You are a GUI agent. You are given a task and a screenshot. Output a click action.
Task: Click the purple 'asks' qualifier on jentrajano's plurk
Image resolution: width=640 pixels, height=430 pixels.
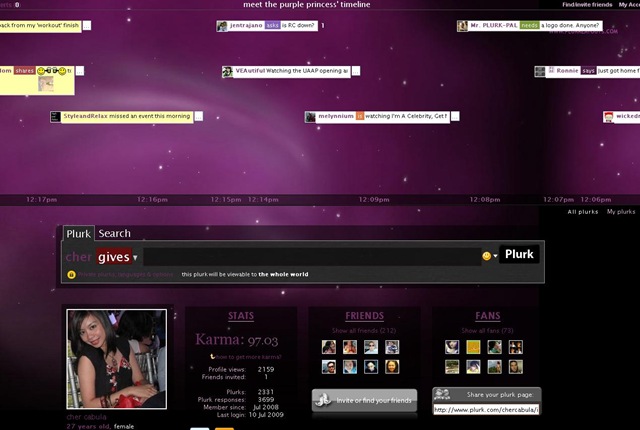pyautogui.click(x=272, y=25)
